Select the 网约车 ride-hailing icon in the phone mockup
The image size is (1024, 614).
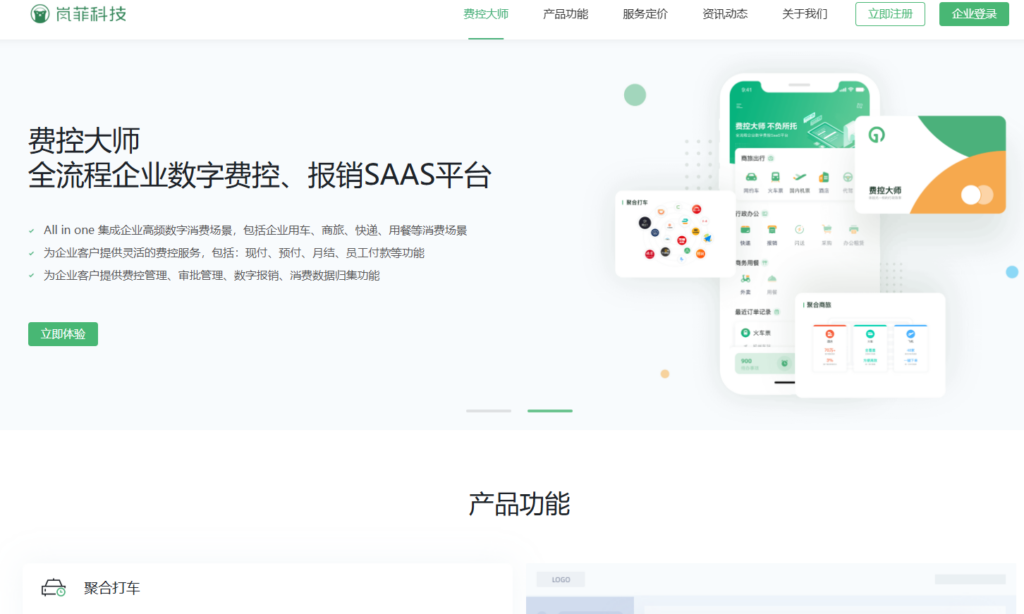point(751,178)
